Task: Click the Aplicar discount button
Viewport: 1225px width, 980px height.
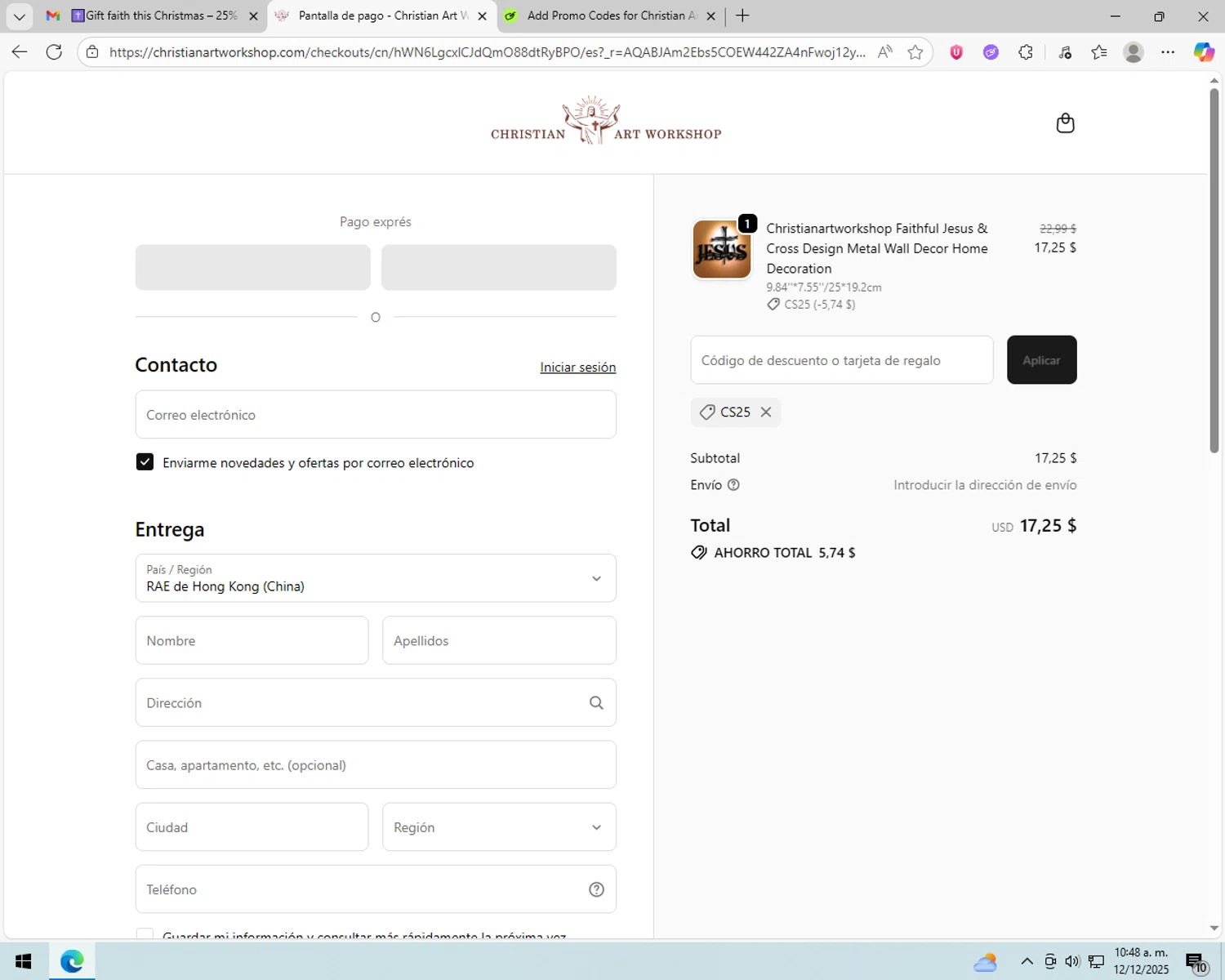Action: (1041, 360)
